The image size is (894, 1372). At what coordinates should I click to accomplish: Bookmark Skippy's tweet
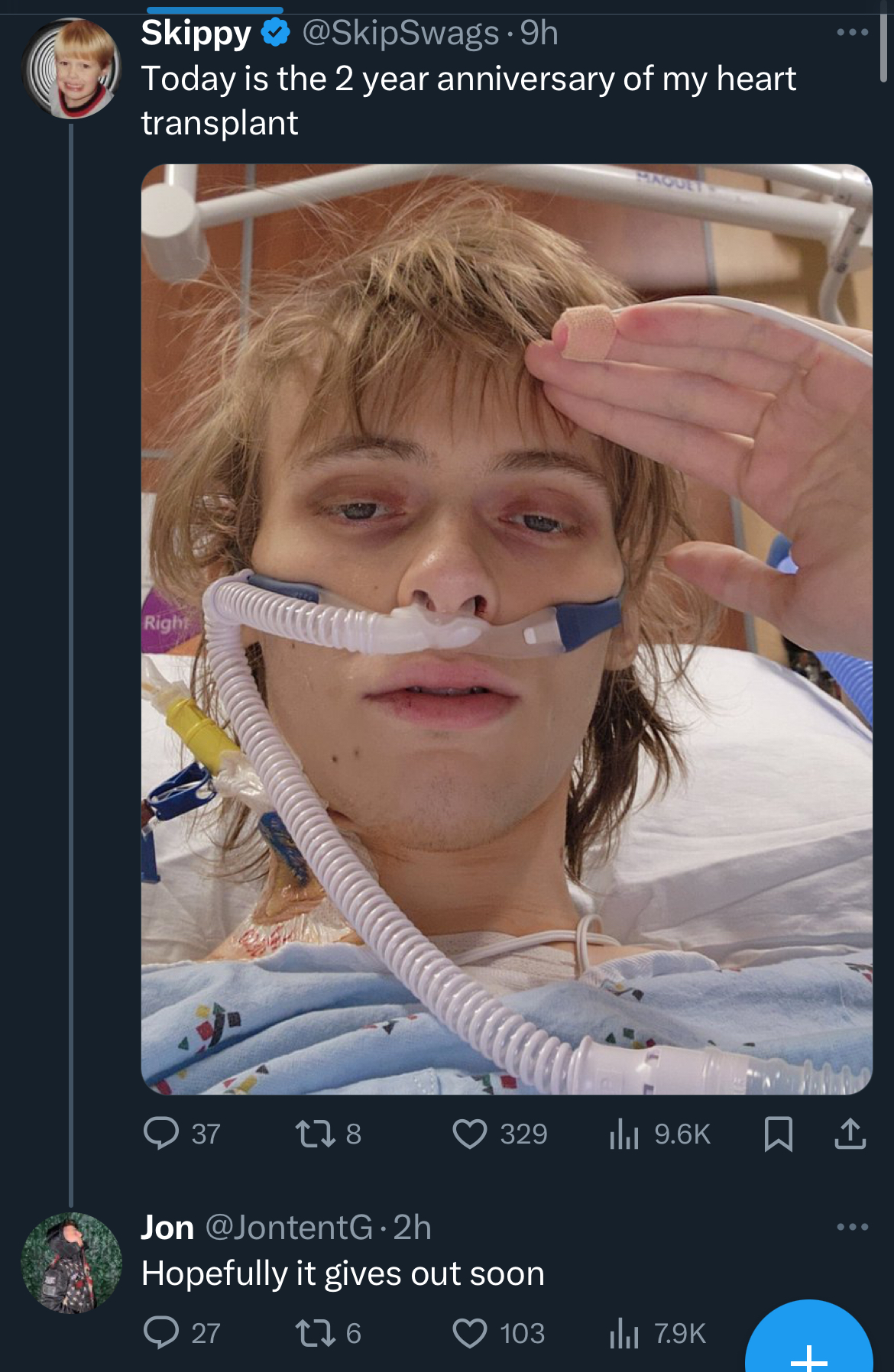pyautogui.click(x=778, y=1134)
